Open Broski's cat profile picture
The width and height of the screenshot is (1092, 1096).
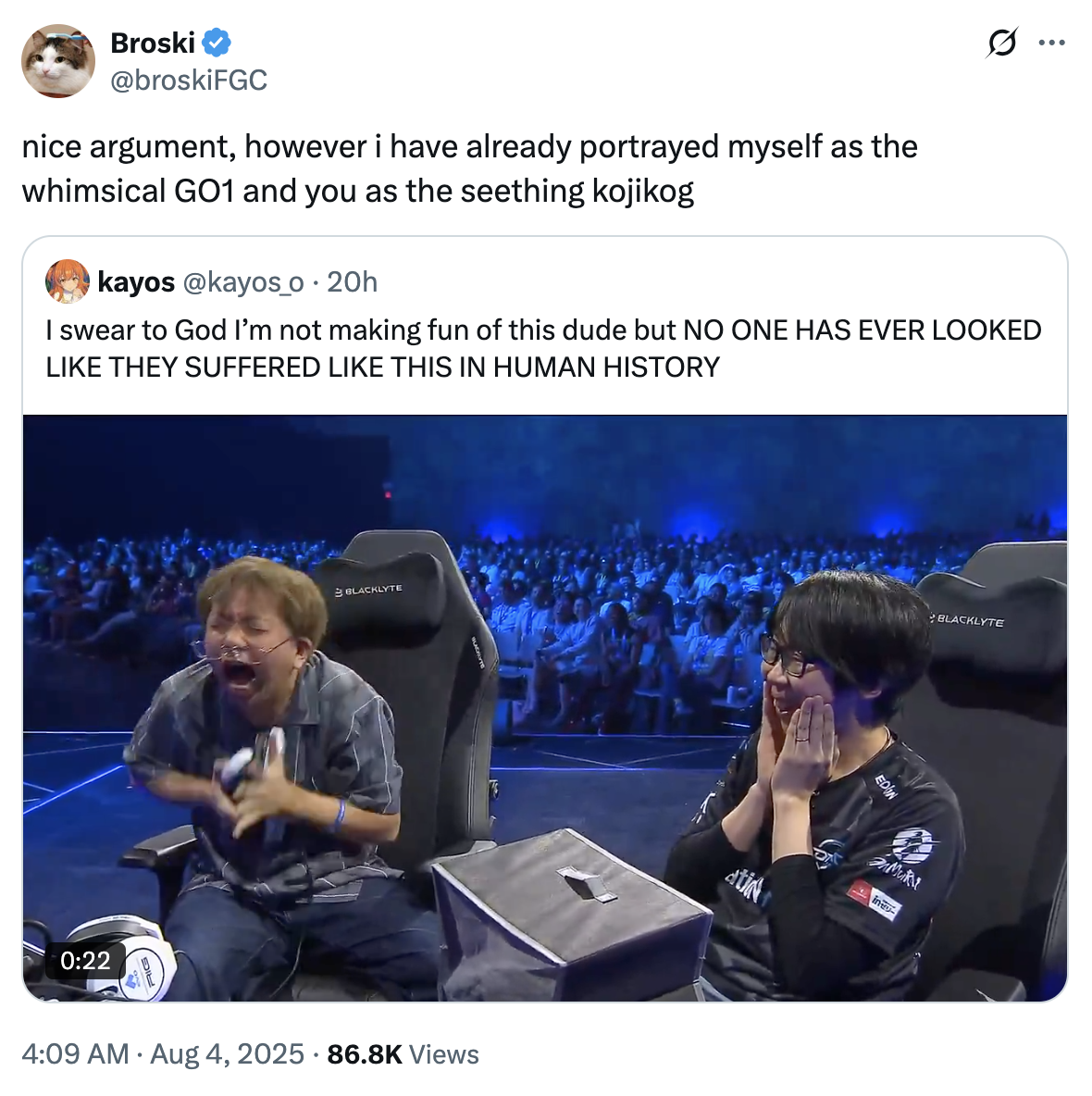click(58, 61)
